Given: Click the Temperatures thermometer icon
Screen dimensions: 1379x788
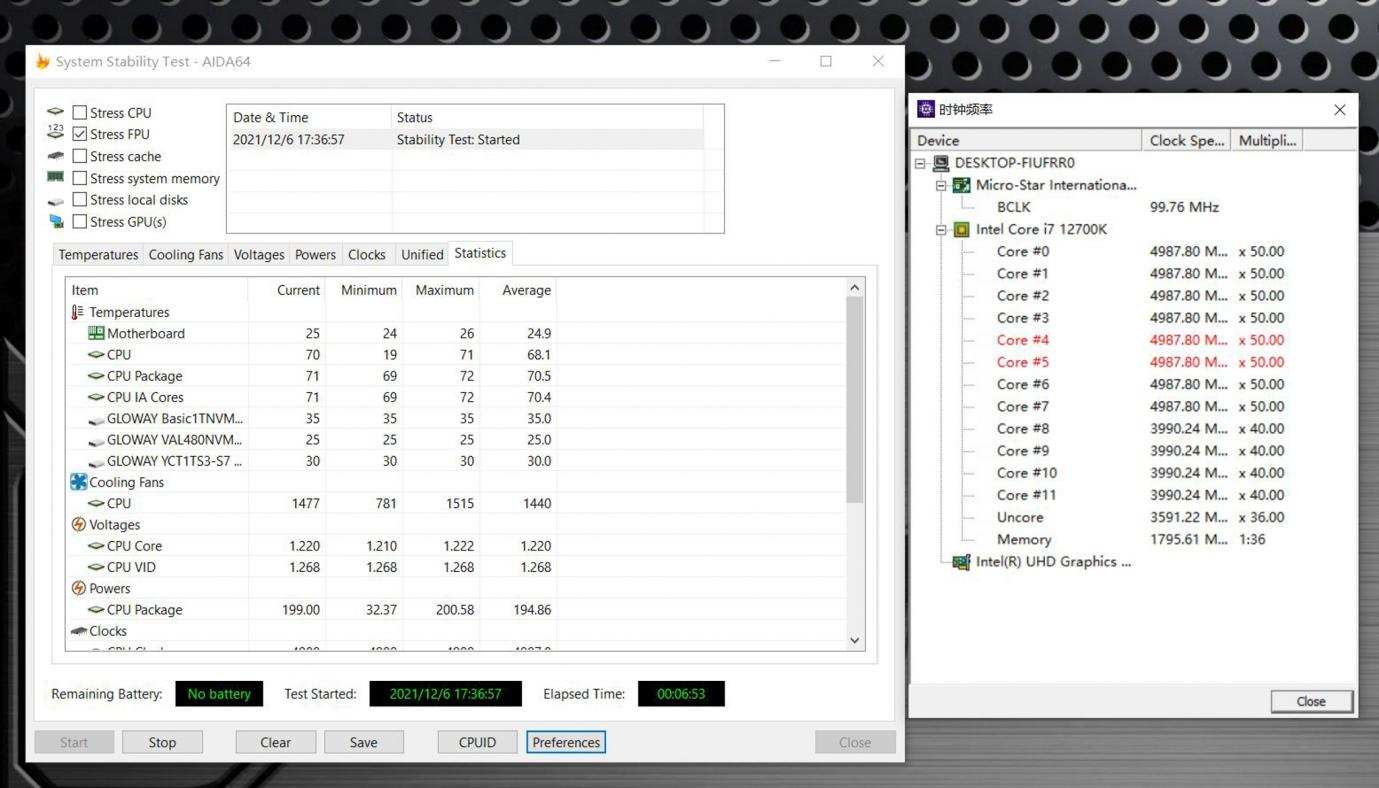Looking at the screenshot, I should [x=78, y=312].
